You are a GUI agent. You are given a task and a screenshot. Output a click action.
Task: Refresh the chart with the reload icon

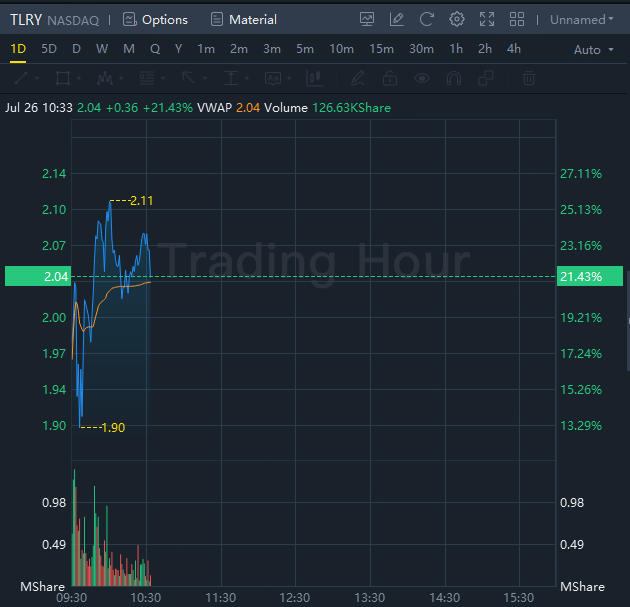pos(427,19)
